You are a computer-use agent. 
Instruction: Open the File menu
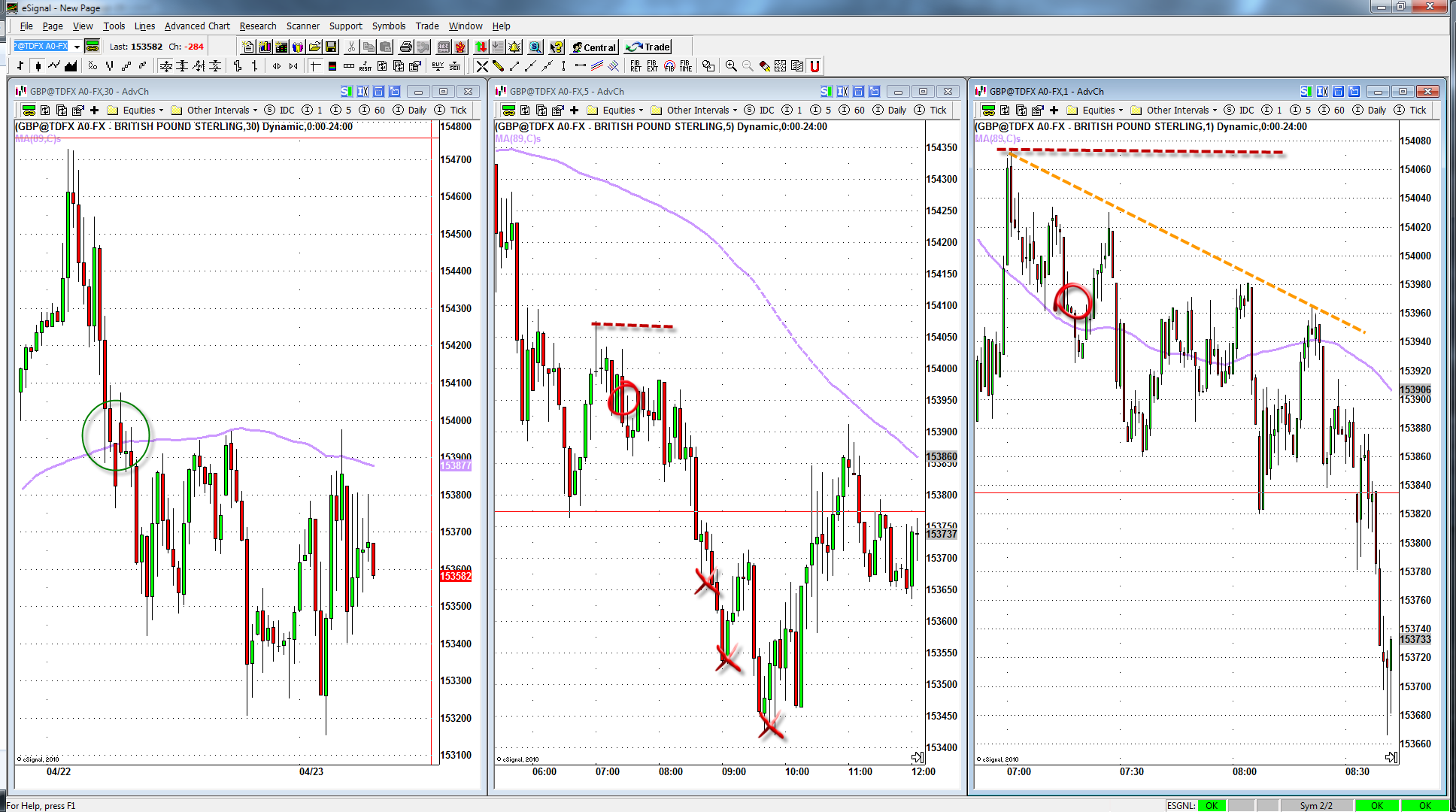click(x=26, y=26)
